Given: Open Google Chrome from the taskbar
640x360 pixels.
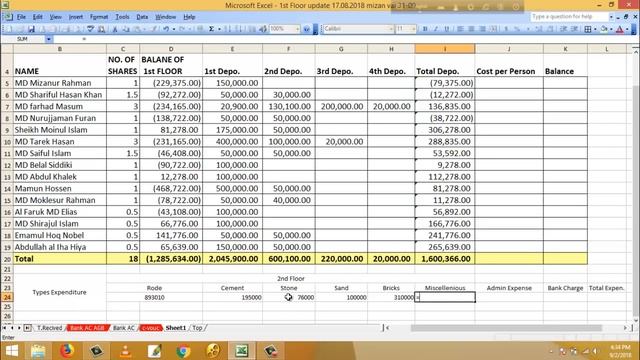Looking at the screenshot, I should click(183, 351).
